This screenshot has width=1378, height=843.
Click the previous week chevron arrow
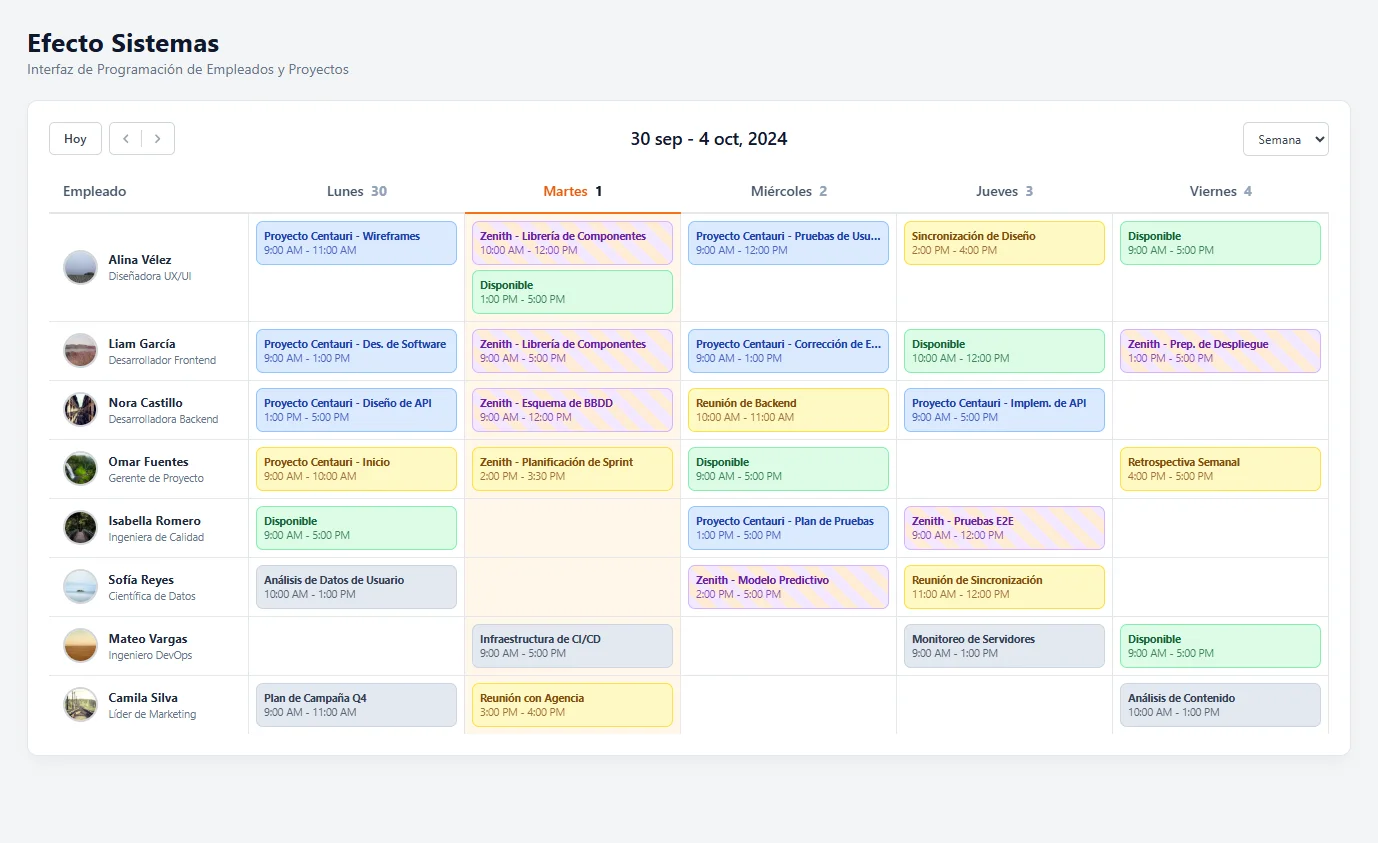[125, 139]
